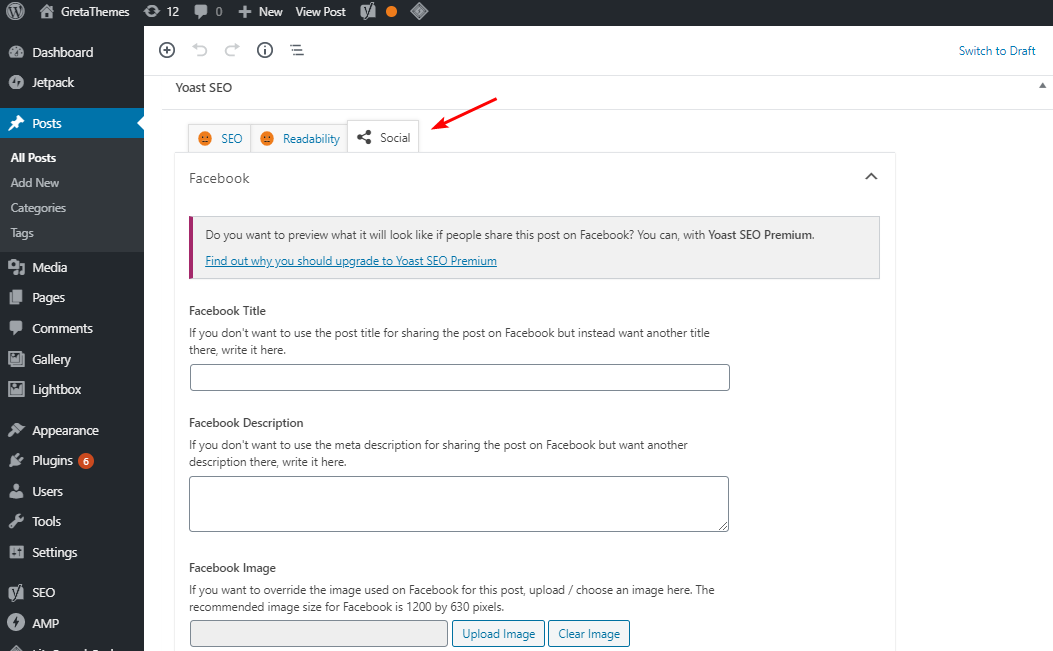
Task: Open the block navigation list icon
Action: coord(297,50)
